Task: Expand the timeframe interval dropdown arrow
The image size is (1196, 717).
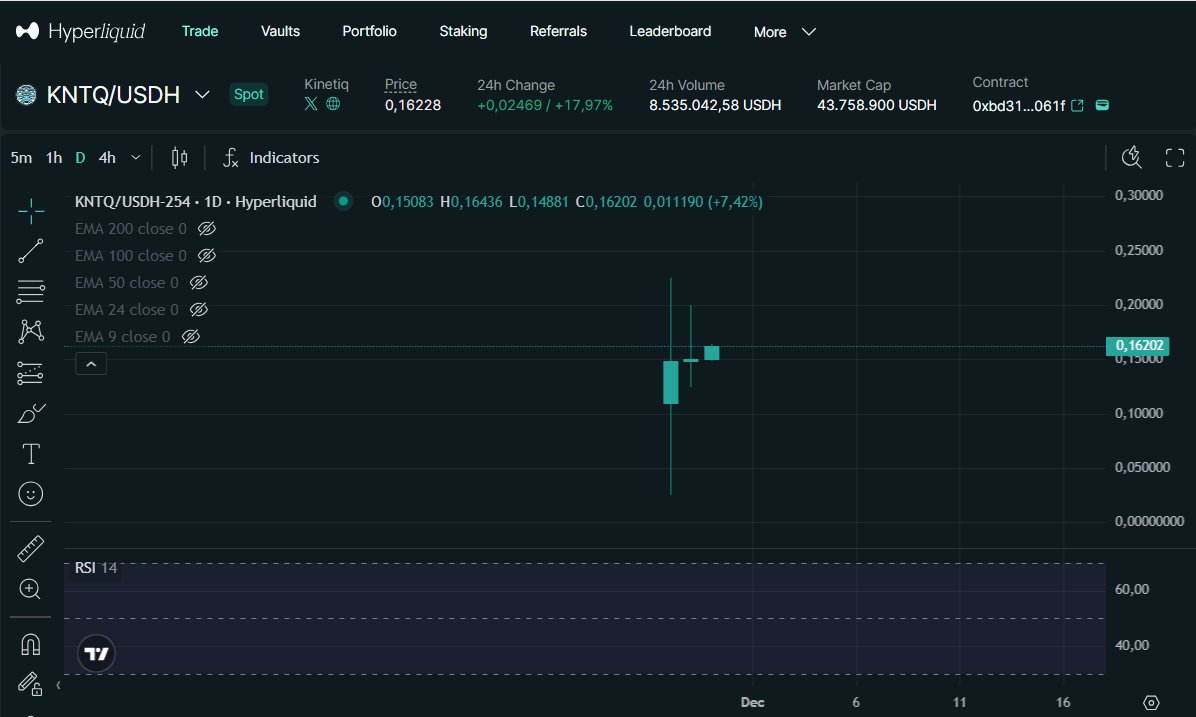Action: point(136,158)
